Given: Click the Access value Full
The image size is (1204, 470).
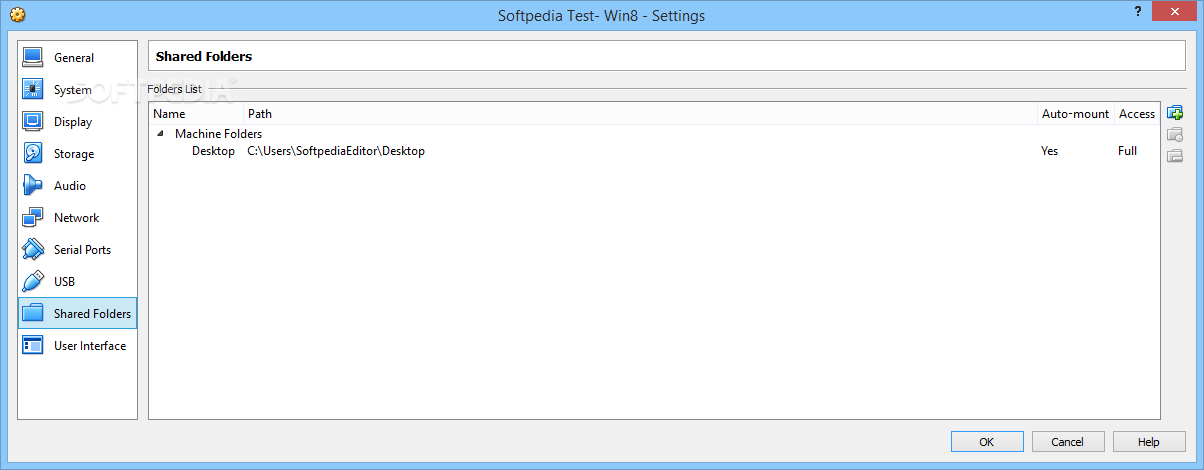Looking at the screenshot, I should pos(1127,151).
